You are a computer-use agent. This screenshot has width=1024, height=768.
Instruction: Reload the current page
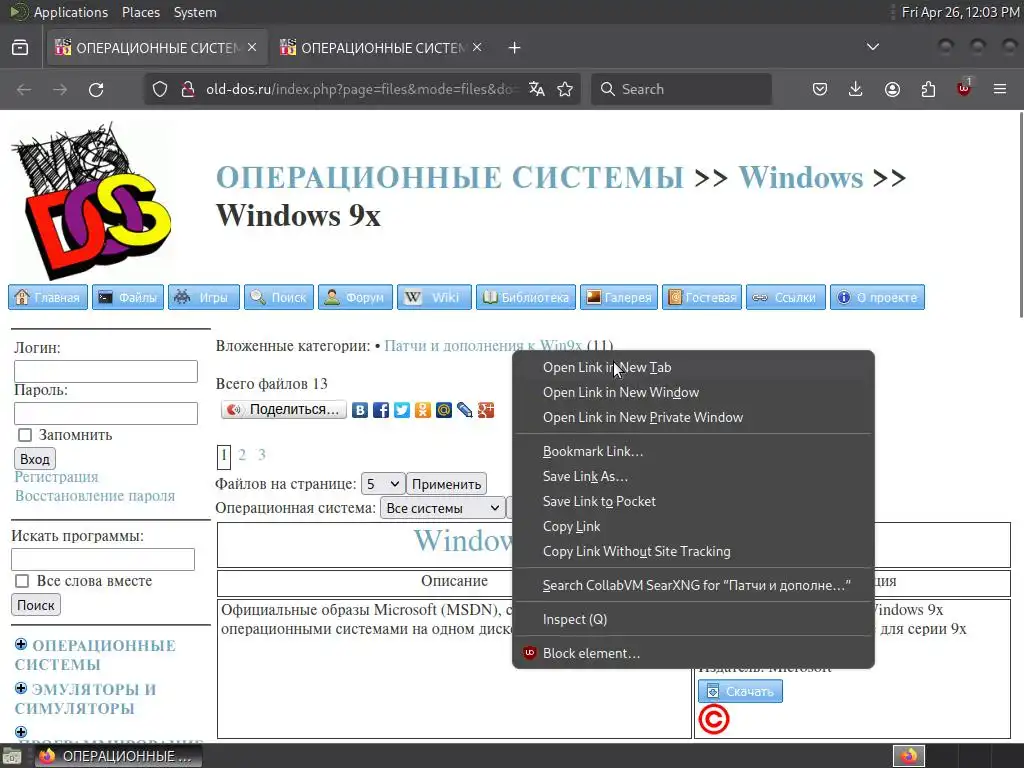[x=96, y=89]
